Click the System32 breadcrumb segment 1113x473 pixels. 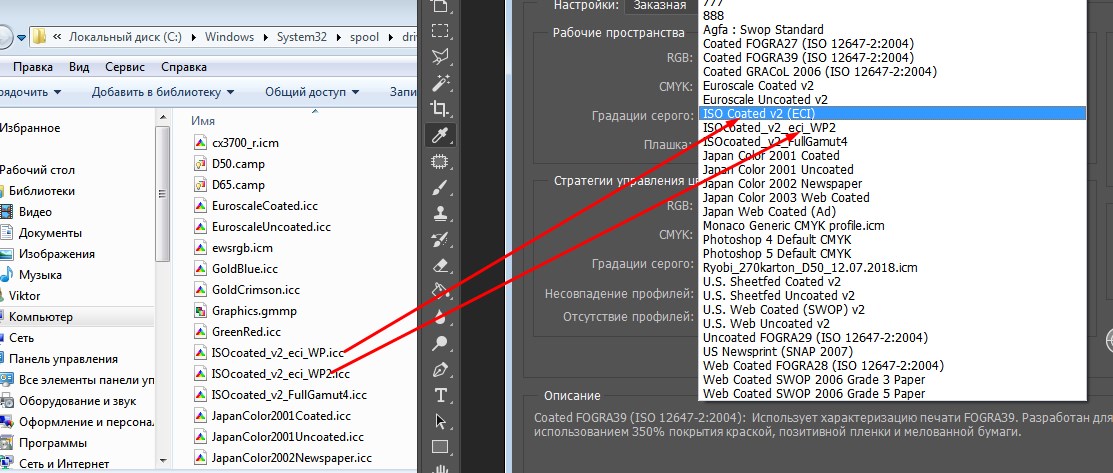click(x=302, y=36)
